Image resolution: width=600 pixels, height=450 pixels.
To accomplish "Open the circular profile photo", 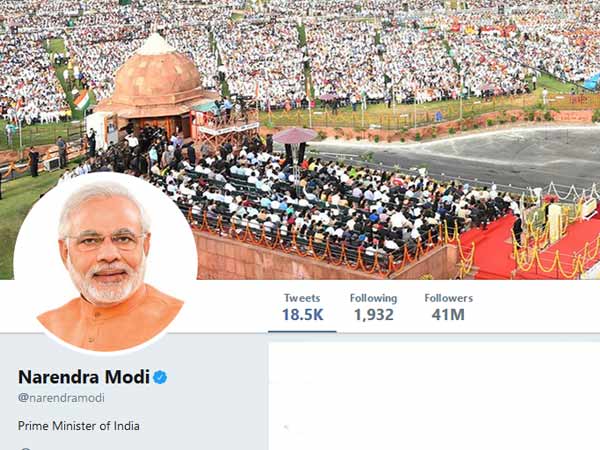I will 105,264.
